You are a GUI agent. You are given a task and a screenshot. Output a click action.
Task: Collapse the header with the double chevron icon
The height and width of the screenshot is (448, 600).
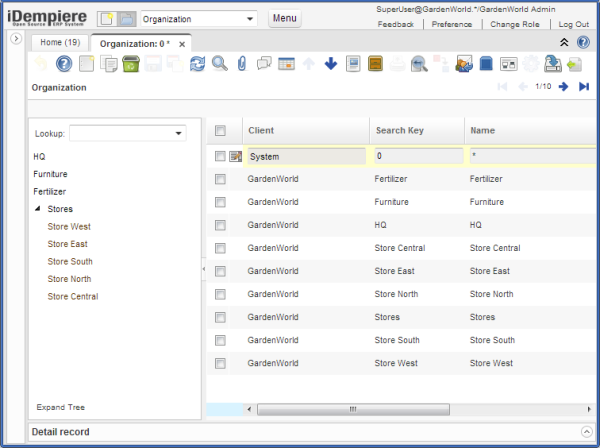(x=564, y=42)
